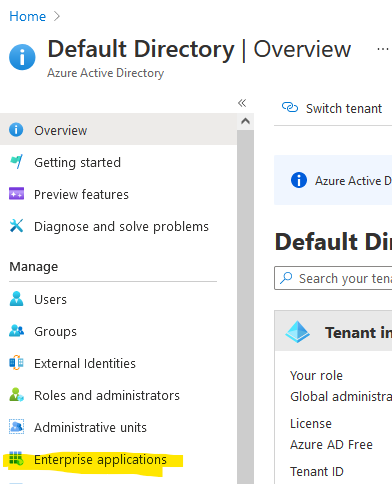Click the info icon in Azure banner
392x484 pixels.
point(299,180)
